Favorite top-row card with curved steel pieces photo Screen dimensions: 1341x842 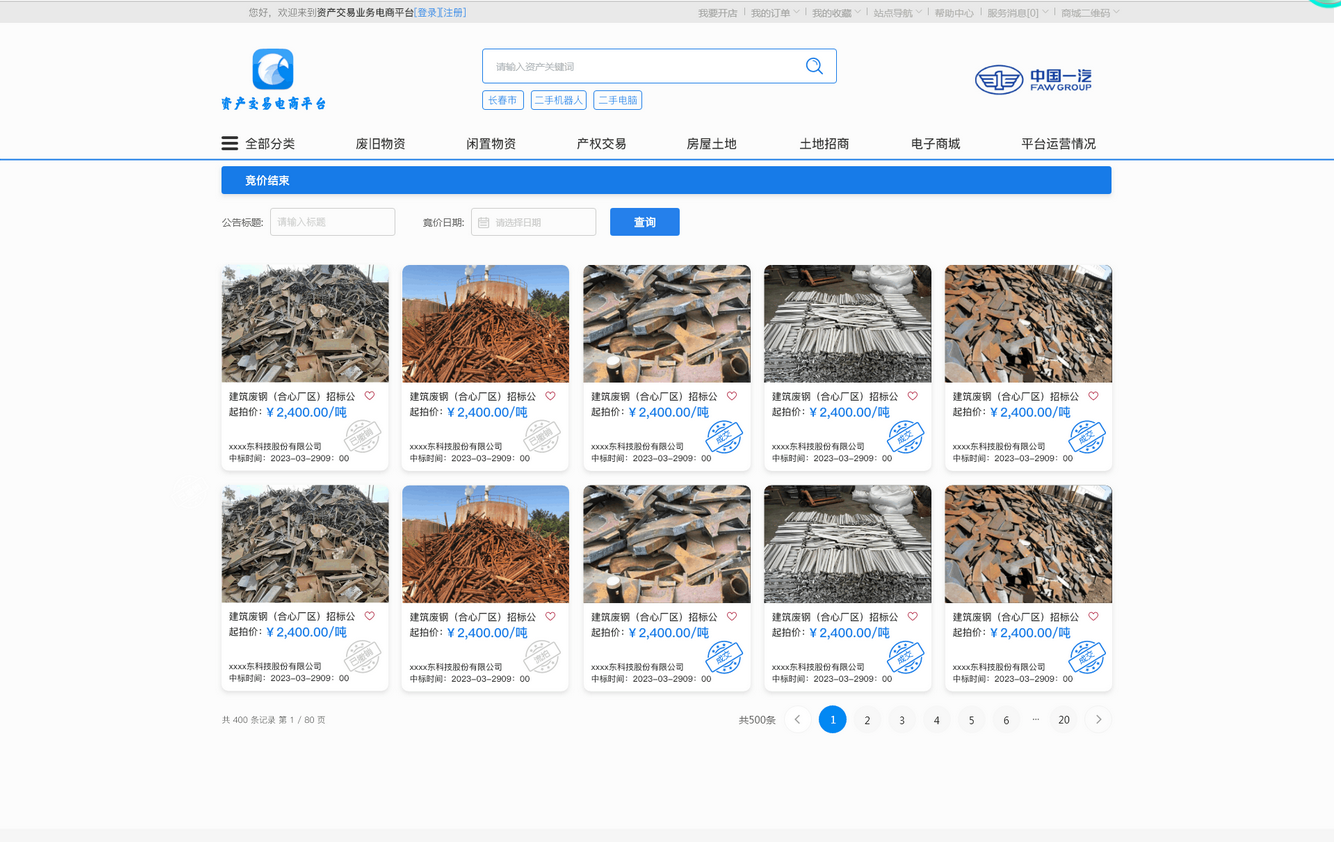click(x=732, y=396)
